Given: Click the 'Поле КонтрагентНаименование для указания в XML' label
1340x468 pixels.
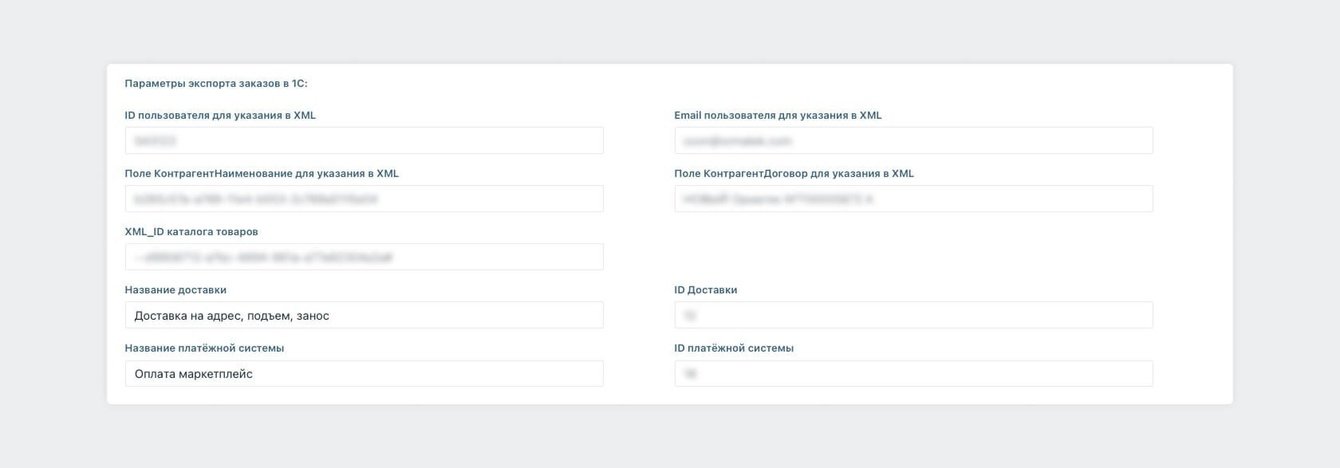Looking at the screenshot, I should [x=261, y=173].
